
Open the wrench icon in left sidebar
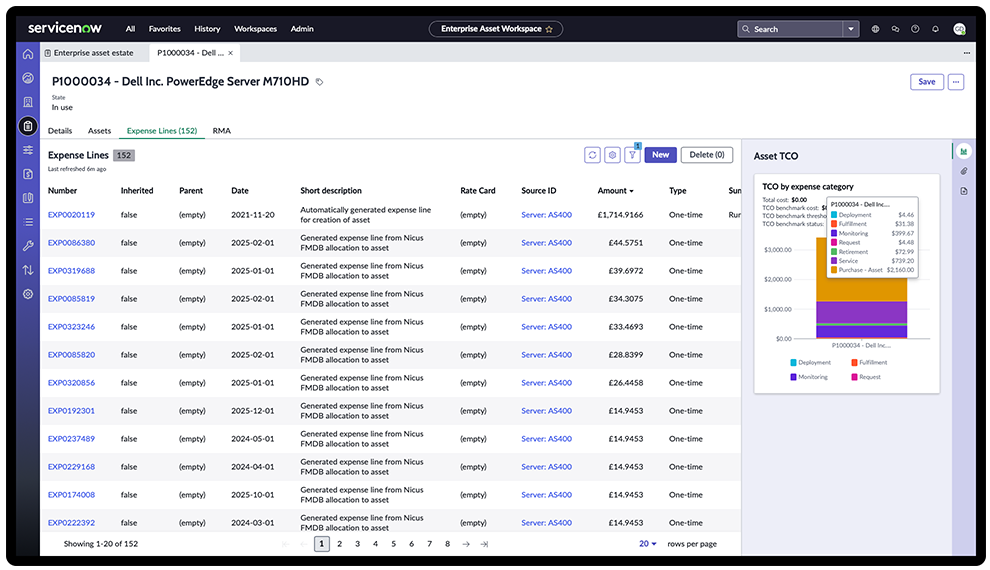point(28,246)
